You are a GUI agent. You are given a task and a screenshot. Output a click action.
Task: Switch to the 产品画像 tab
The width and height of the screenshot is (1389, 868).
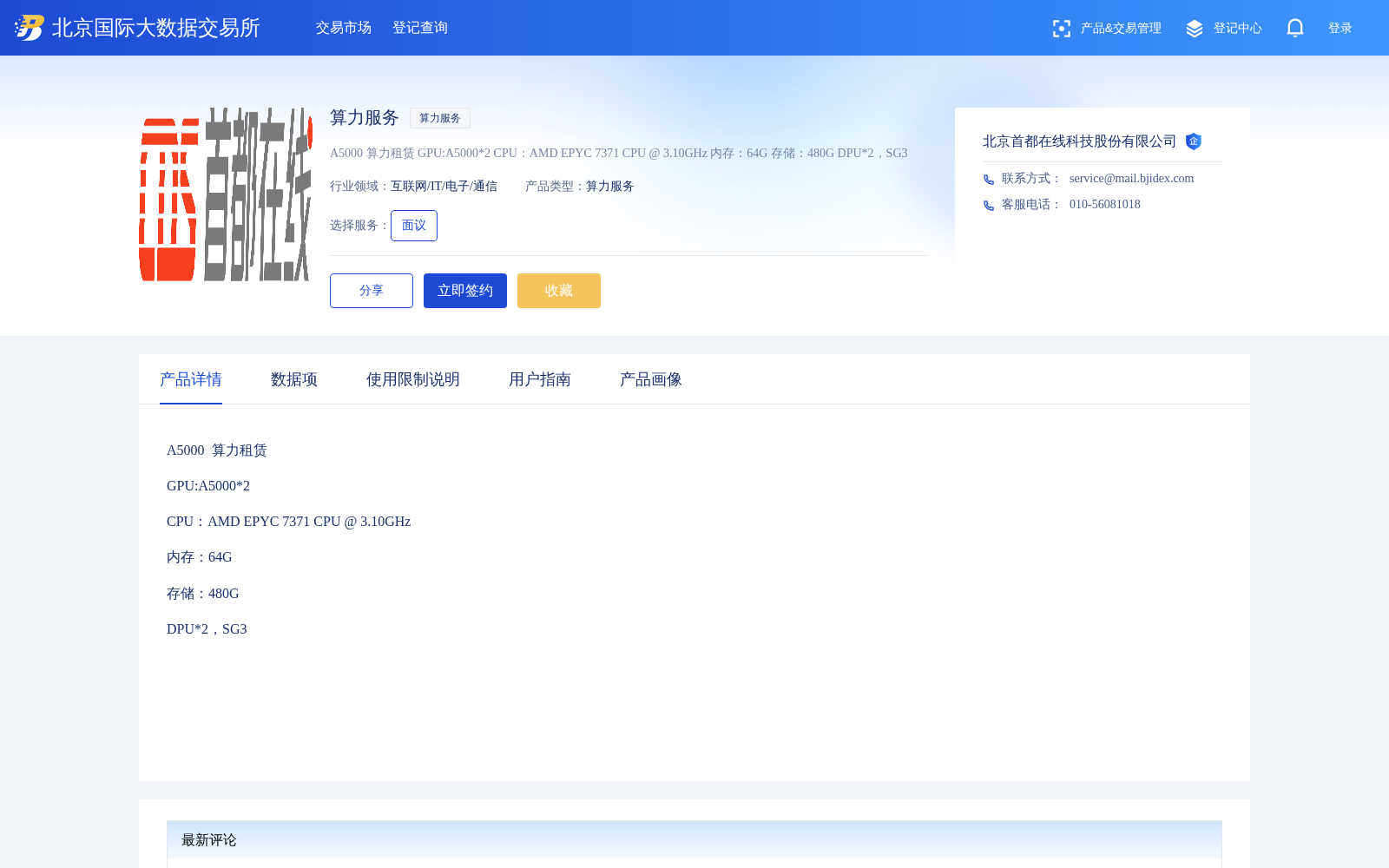point(651,379)
